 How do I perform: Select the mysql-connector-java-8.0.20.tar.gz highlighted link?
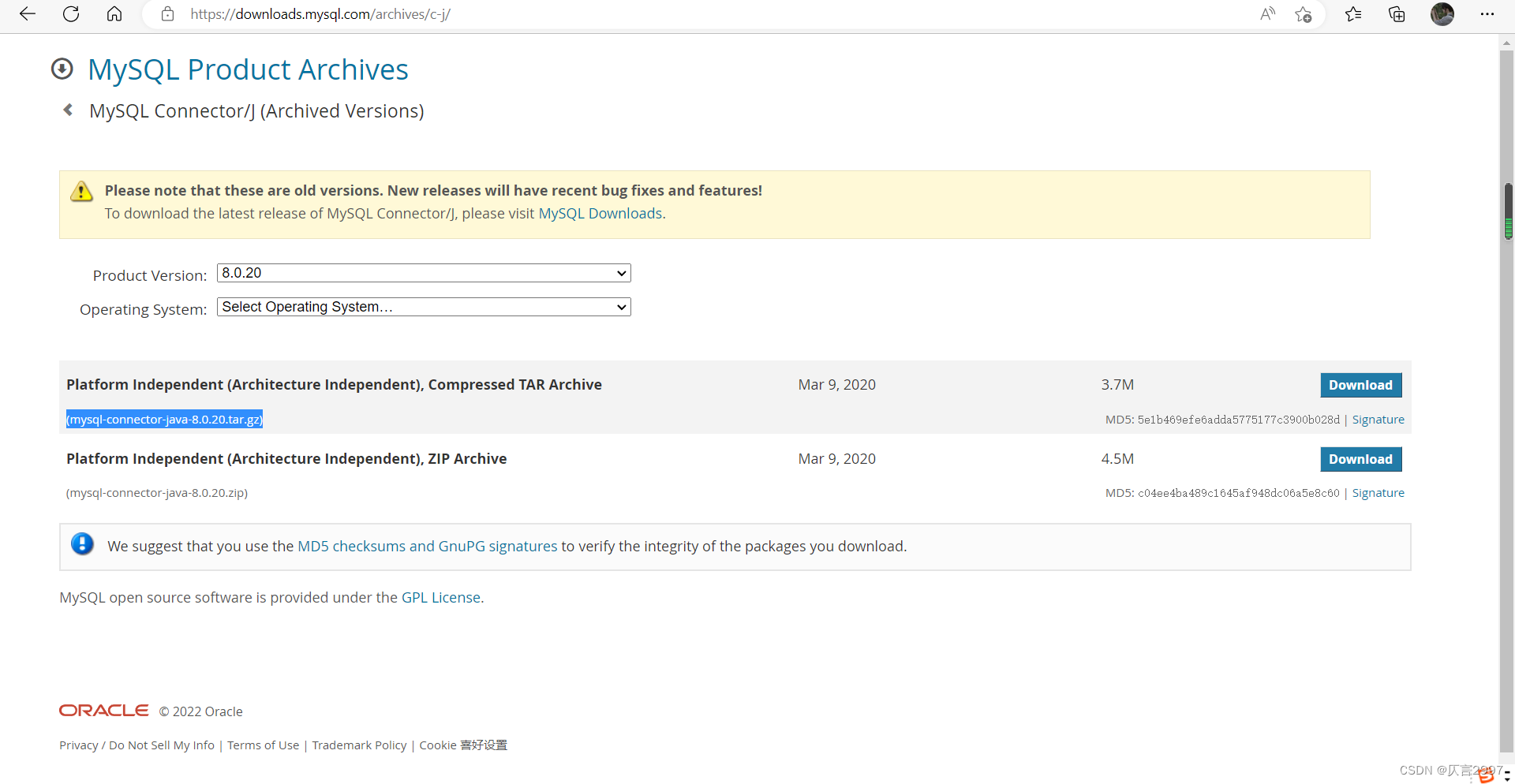click(164, 419)
